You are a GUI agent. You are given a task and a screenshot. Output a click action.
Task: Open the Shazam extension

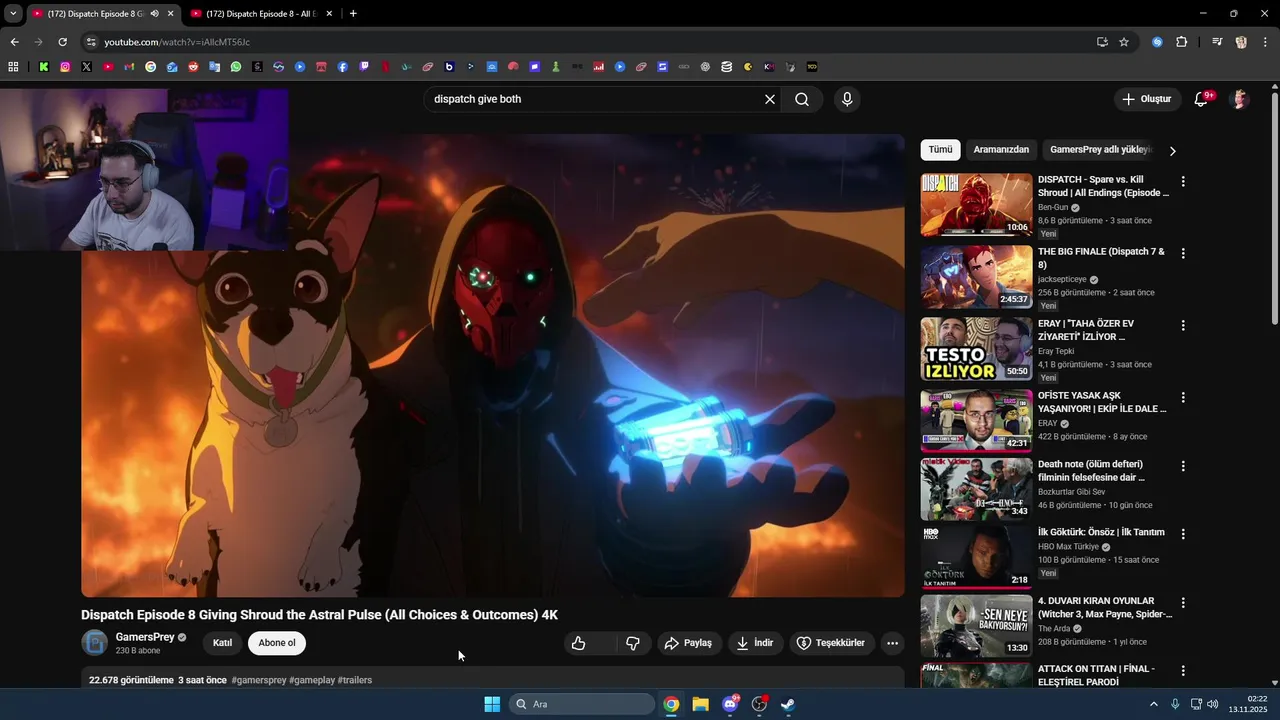click(x=1157, y=42)
